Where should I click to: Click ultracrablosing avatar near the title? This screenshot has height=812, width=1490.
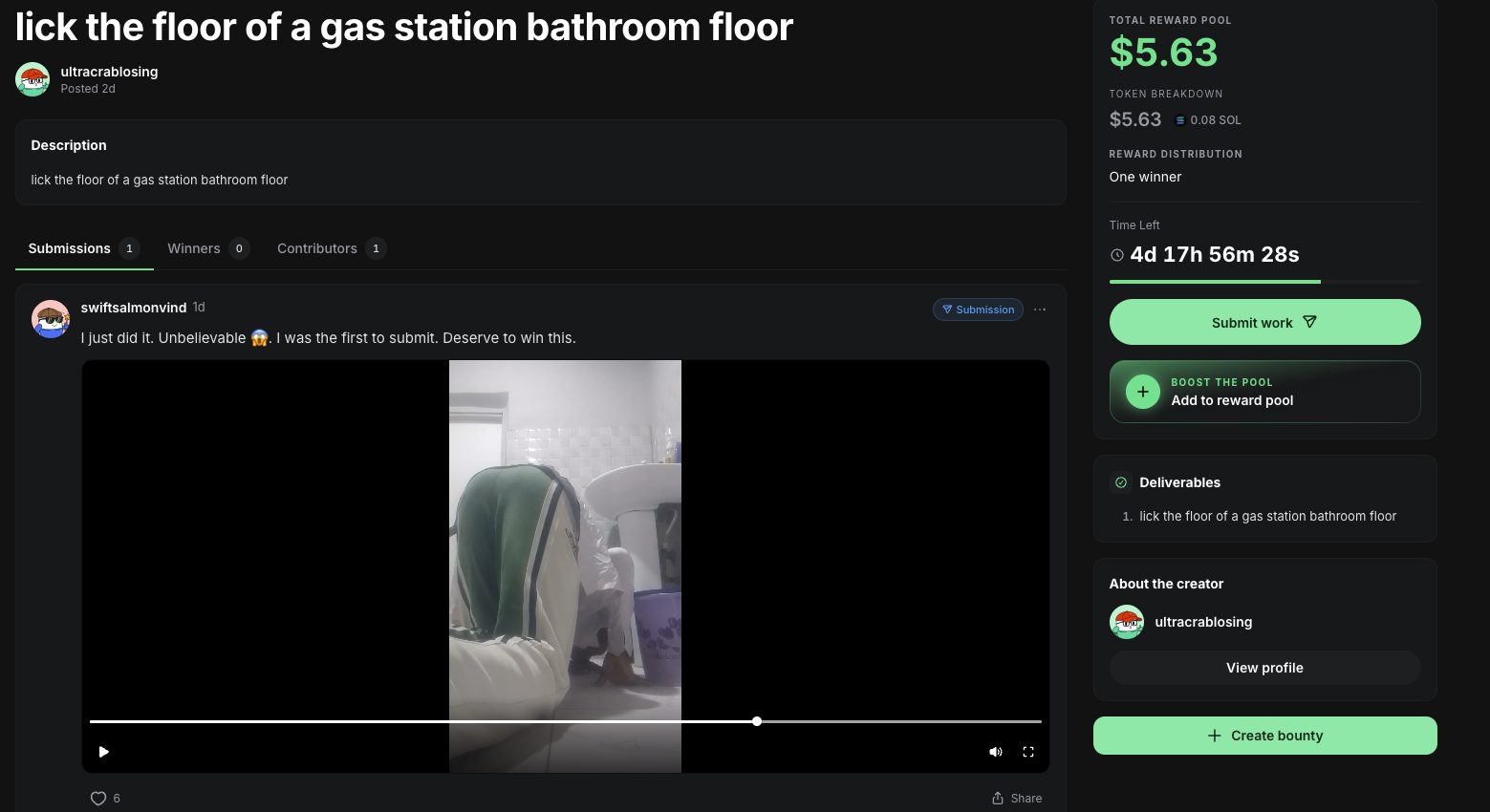[32, 79]
